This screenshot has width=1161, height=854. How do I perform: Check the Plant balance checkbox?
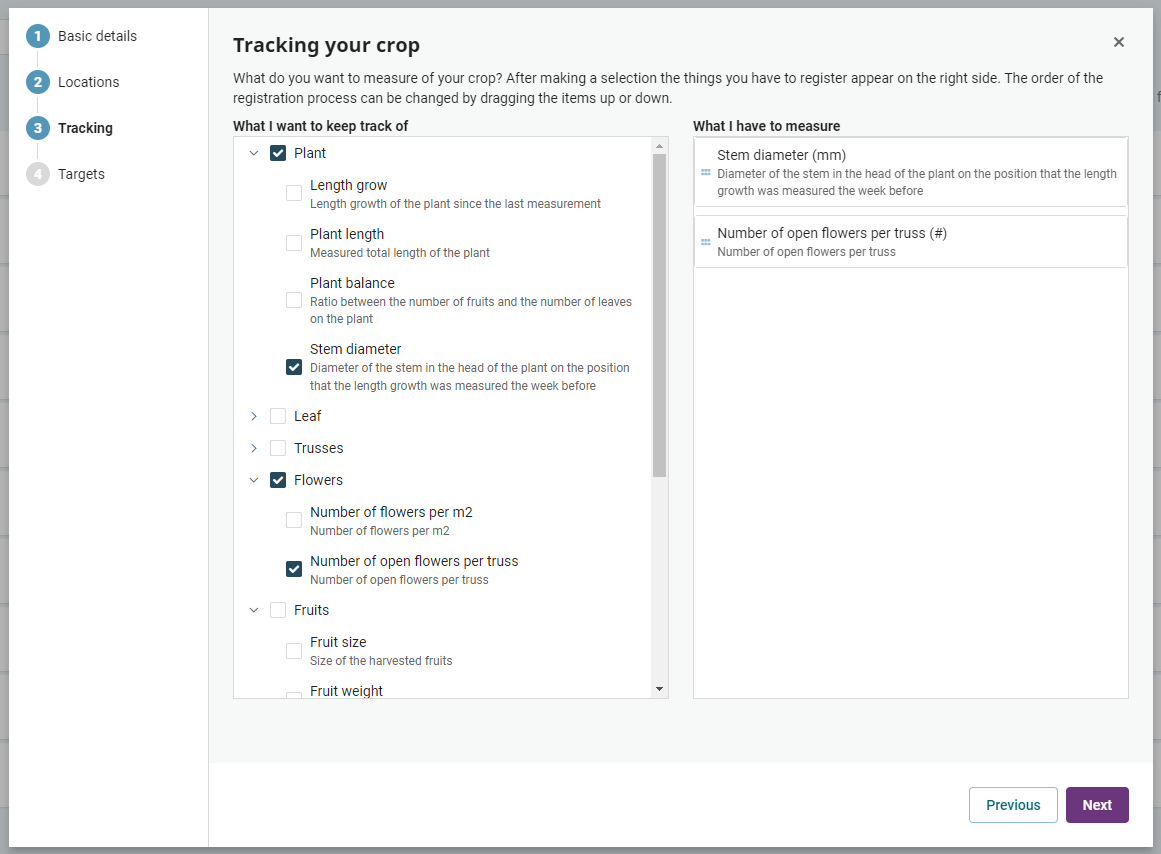[294, 300]
